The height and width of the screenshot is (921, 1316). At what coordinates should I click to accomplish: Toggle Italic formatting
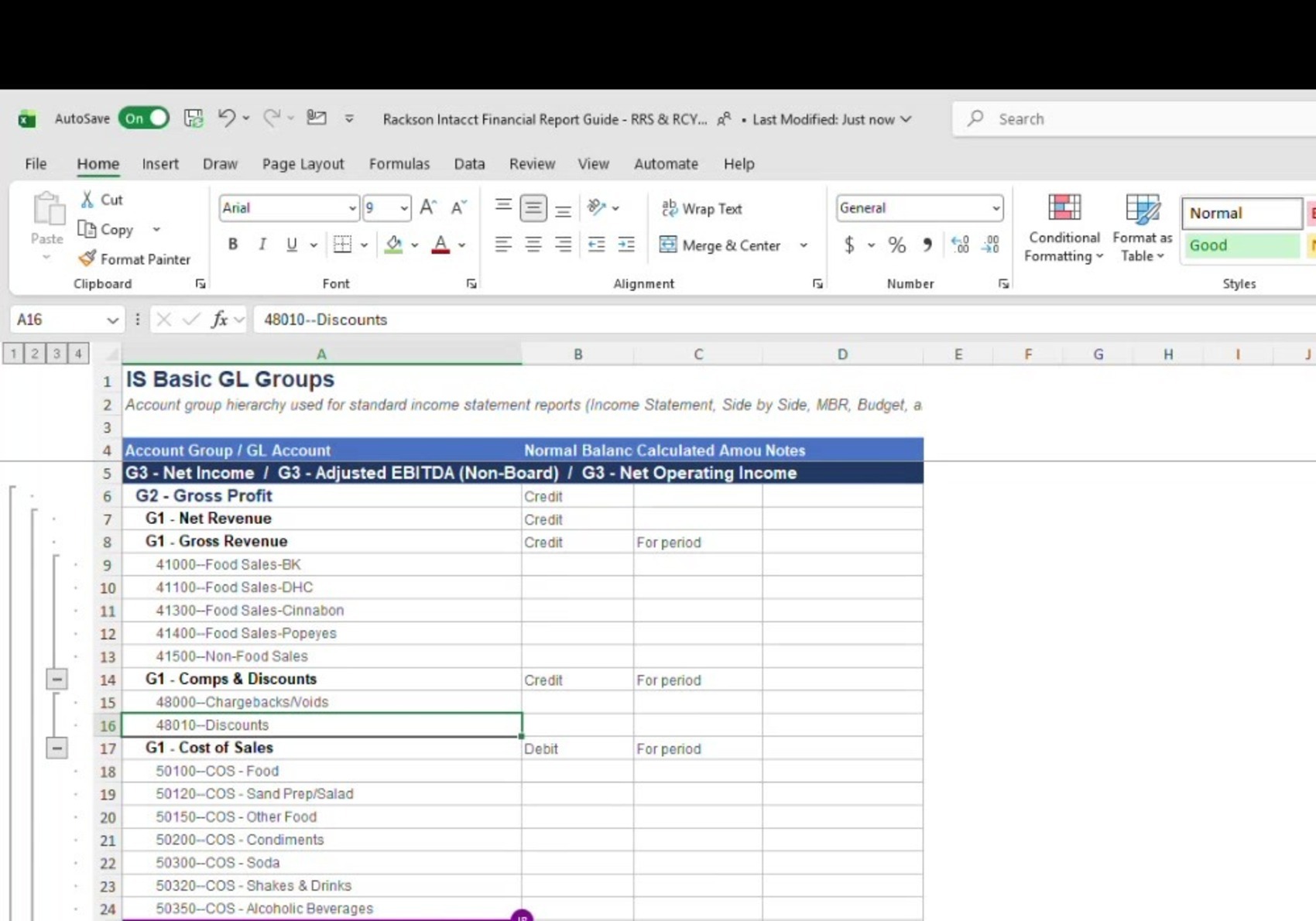[262, 245]
